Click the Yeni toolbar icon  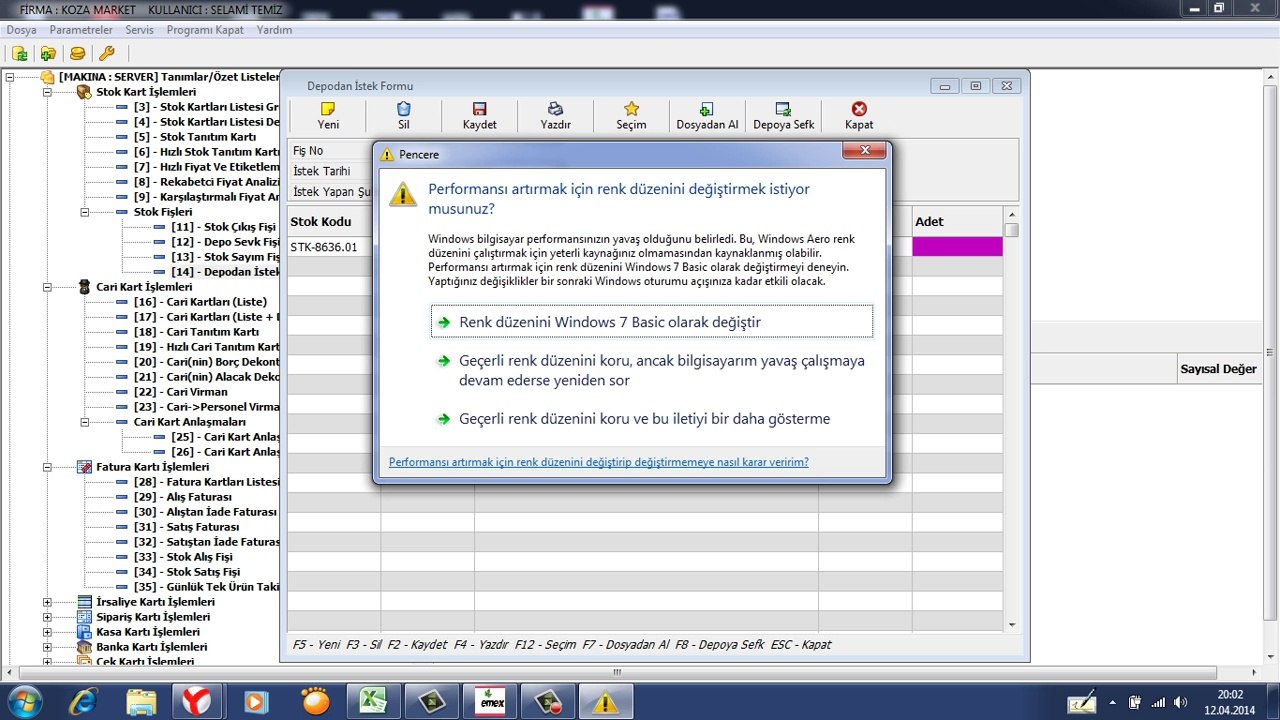[x=328, y=109]
